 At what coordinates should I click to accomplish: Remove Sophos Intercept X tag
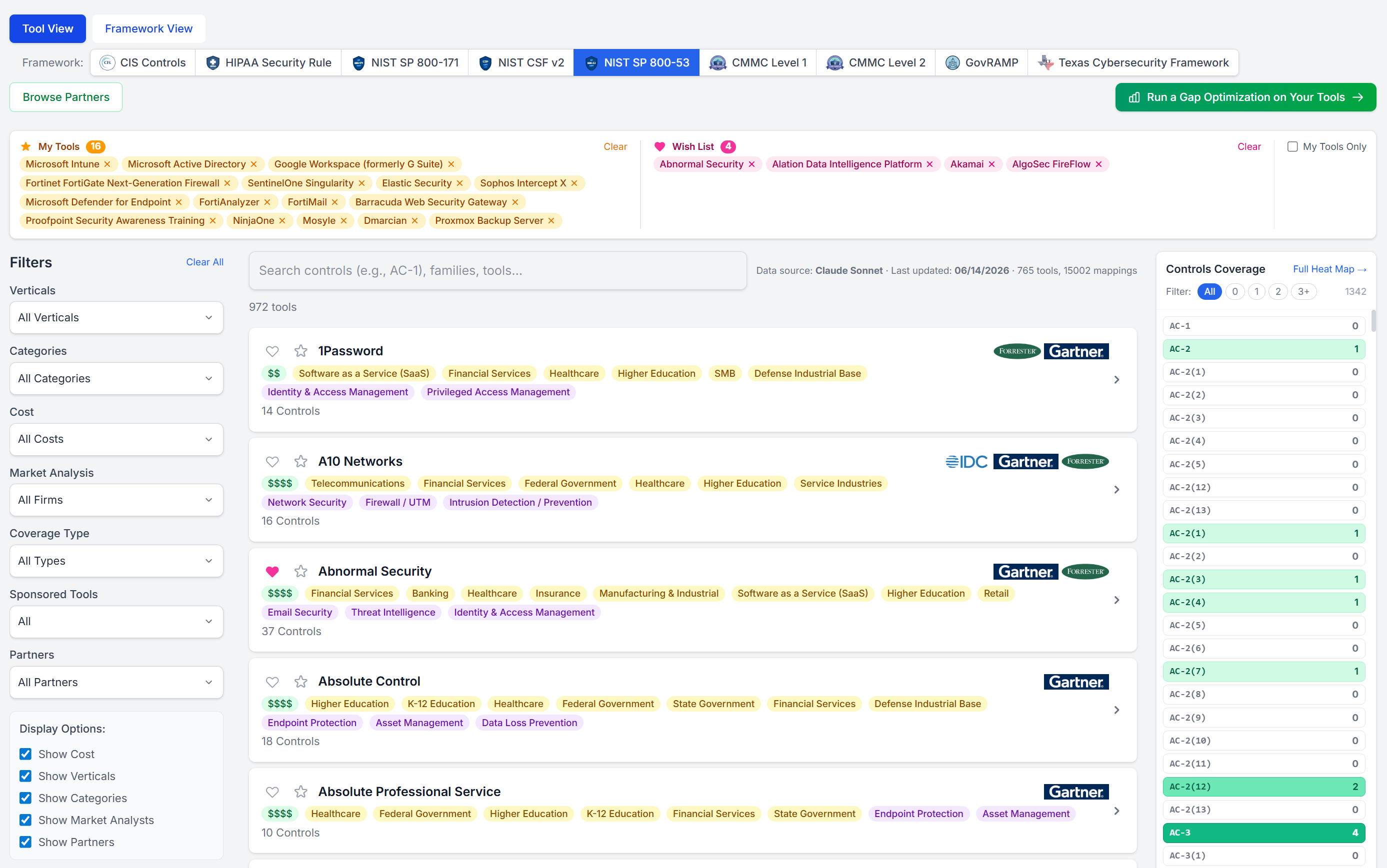(574, 183)
